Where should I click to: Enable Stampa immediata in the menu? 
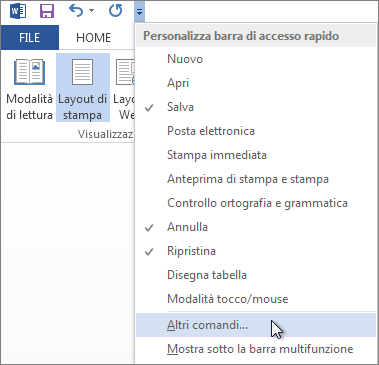[256, 155]
